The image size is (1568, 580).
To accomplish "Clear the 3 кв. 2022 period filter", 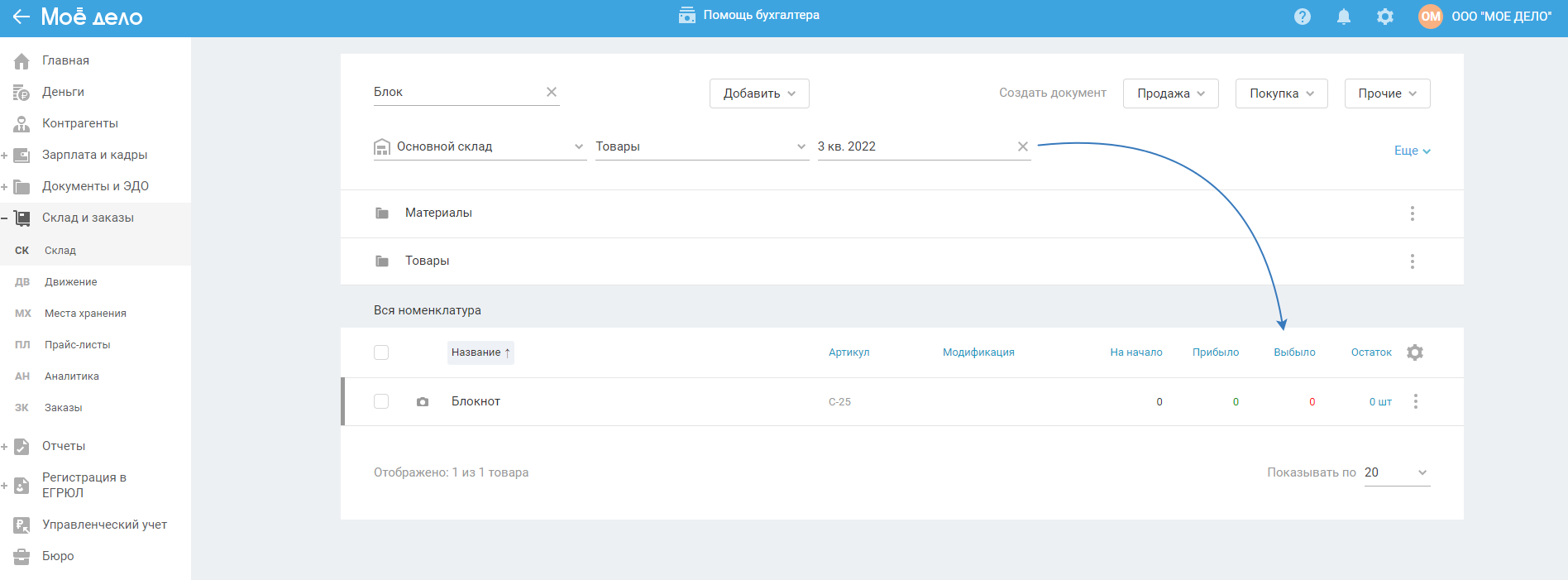I will tap(1023, 146).
